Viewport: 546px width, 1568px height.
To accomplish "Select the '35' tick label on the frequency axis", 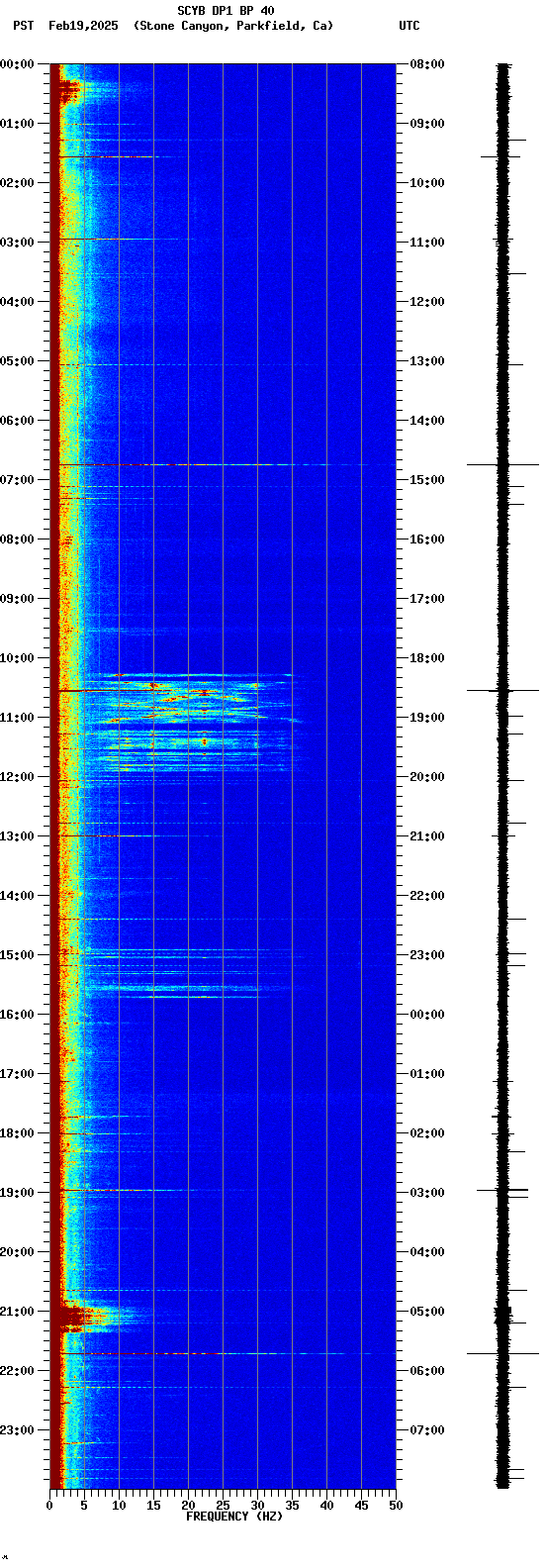I will tap(292, 1506).
